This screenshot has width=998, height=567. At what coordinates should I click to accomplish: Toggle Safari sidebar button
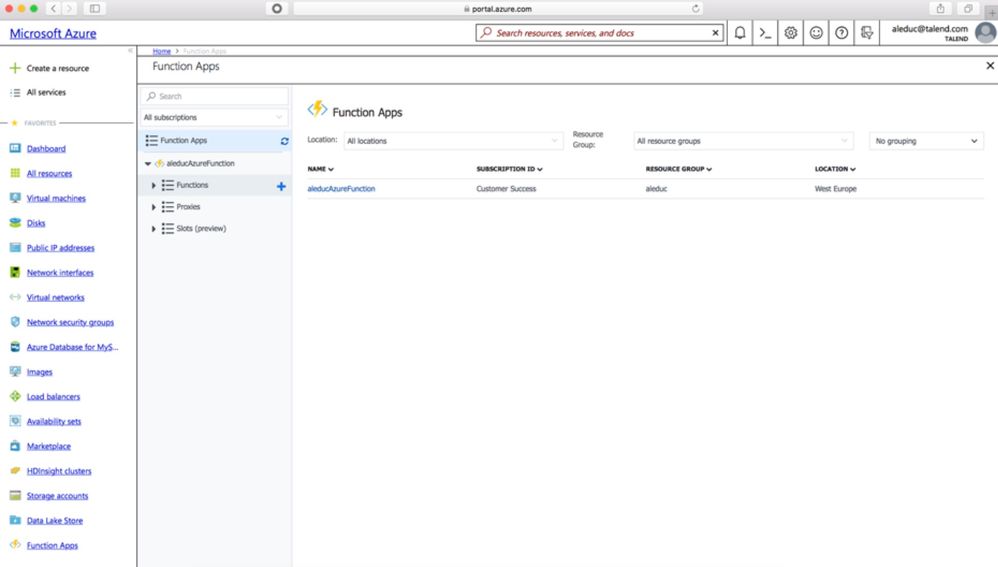pos(95,8)
